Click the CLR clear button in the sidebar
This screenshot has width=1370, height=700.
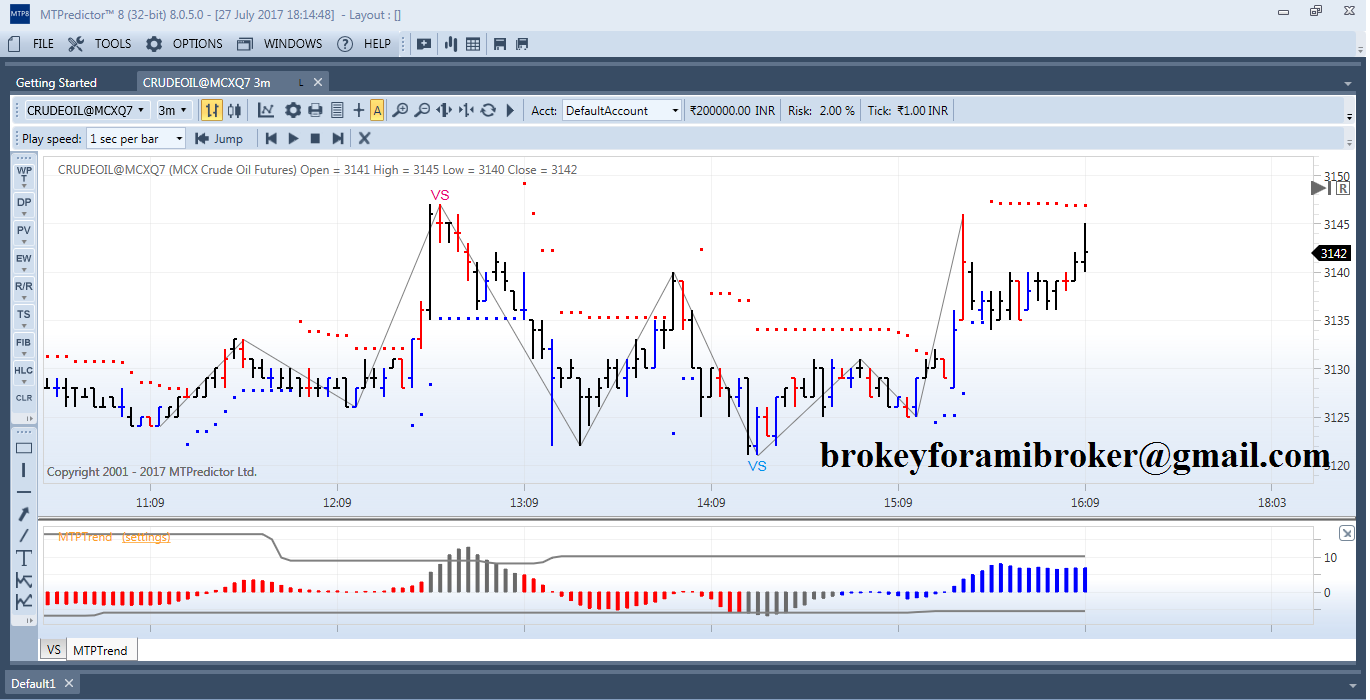pos(24,397)
